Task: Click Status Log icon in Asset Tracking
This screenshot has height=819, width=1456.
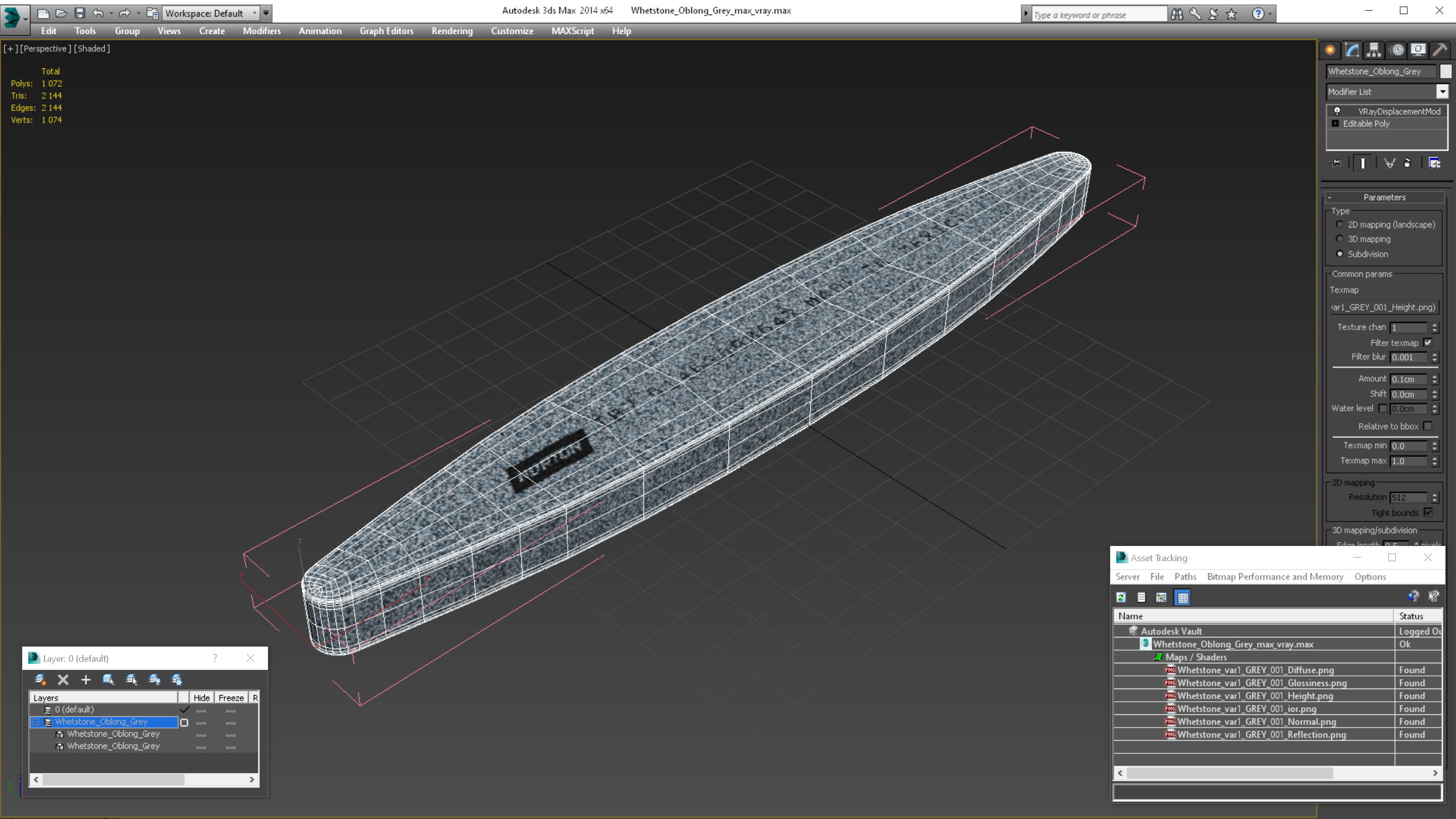Action: coord(1141,598)
